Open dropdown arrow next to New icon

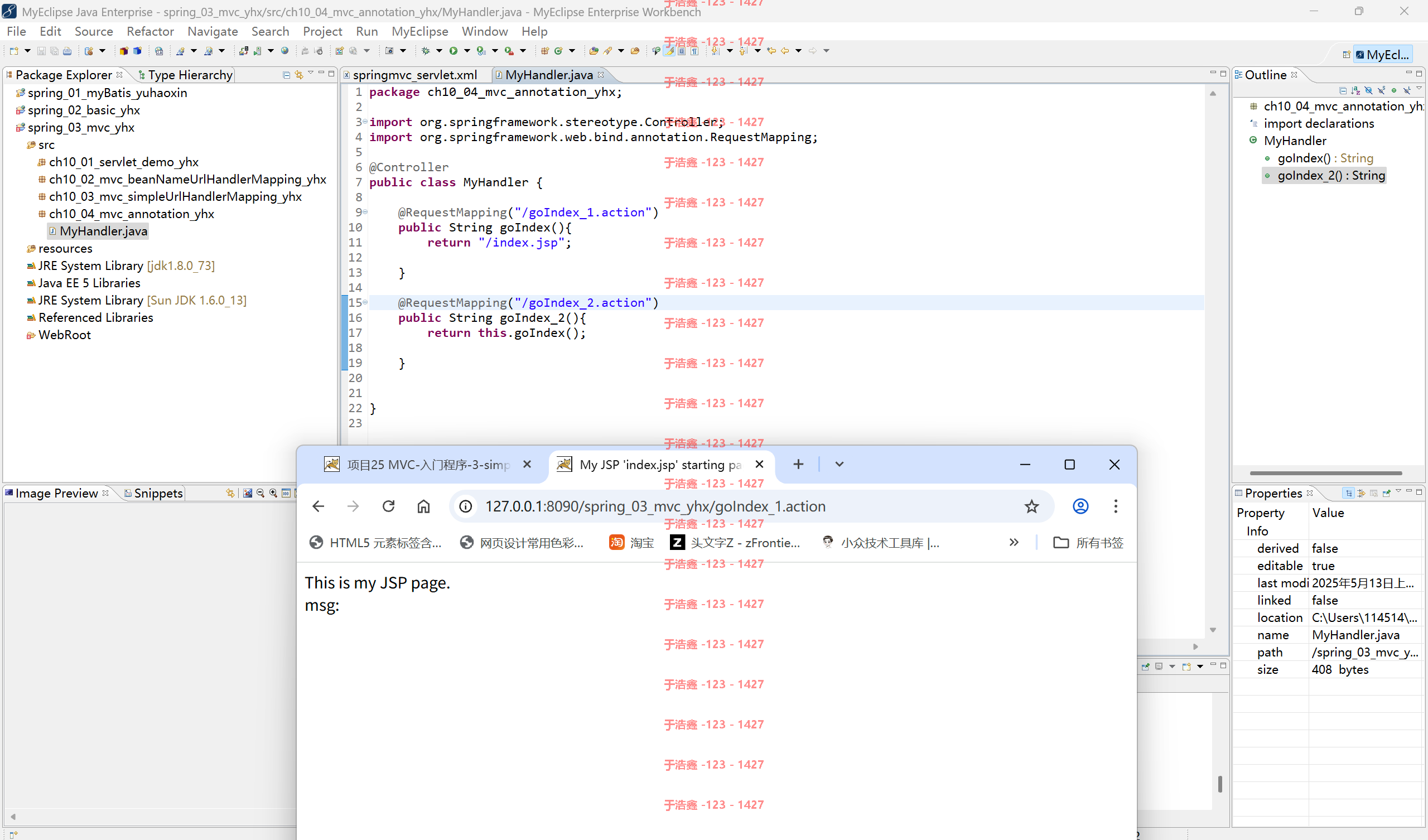[28, 51]
